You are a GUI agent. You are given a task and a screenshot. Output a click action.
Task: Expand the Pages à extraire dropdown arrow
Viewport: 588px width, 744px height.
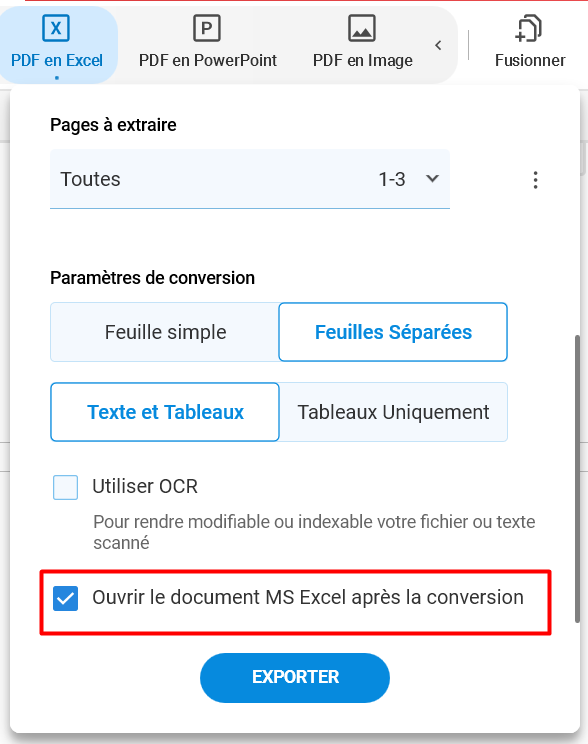point(432,179)
